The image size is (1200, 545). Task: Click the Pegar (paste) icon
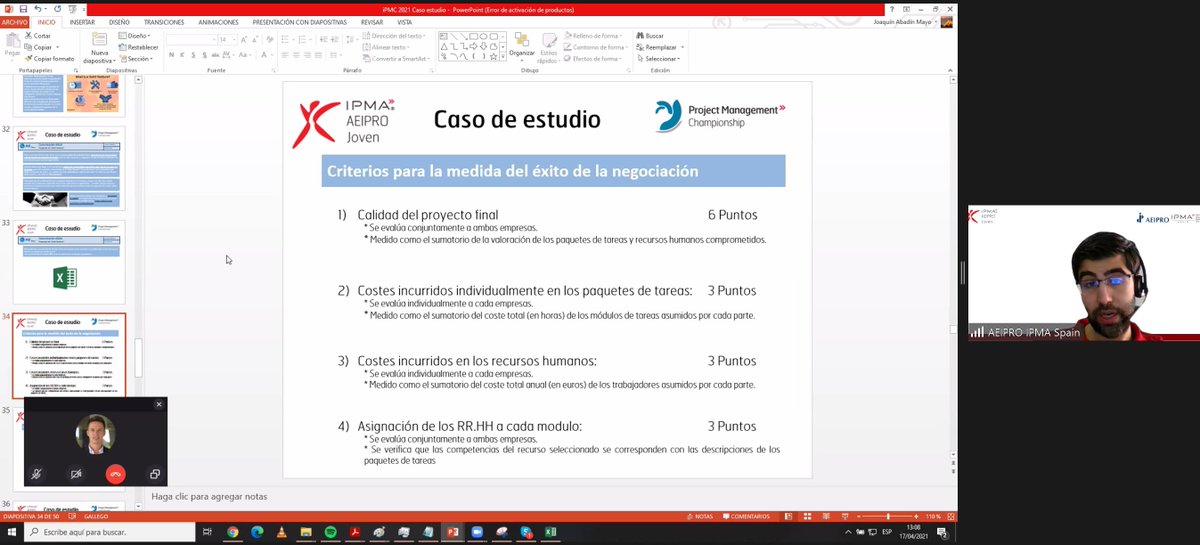point(12,42)
